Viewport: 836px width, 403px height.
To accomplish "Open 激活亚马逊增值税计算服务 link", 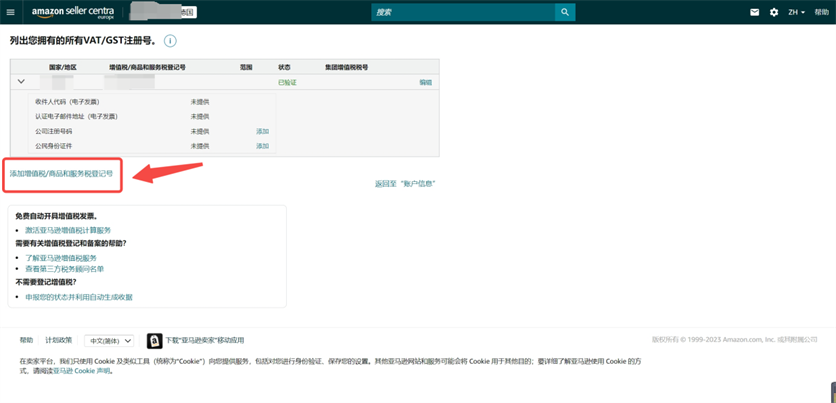I will [68, 230].
